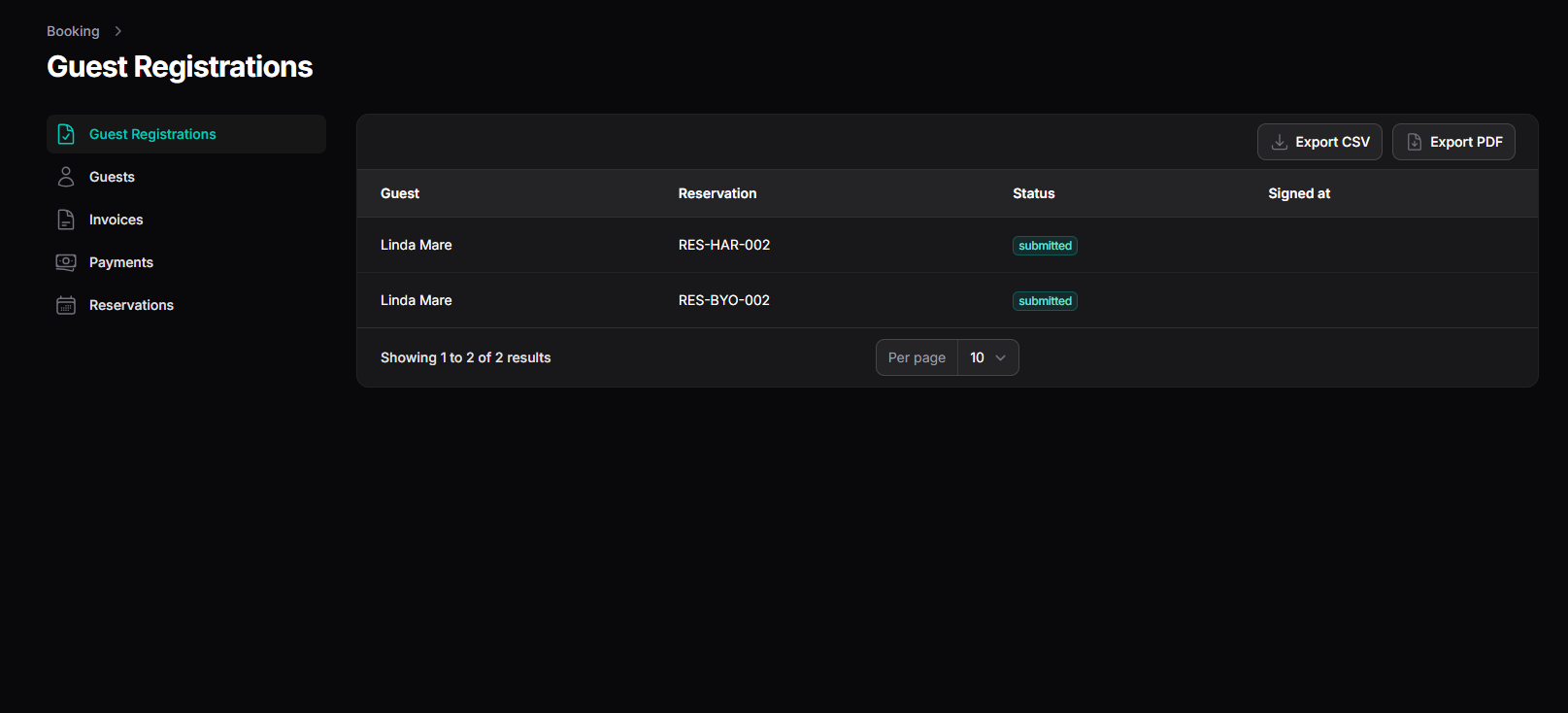The image size is (1568, 713).
Task: Click the Guest Registrations document icon
Action: click(66, 134)
